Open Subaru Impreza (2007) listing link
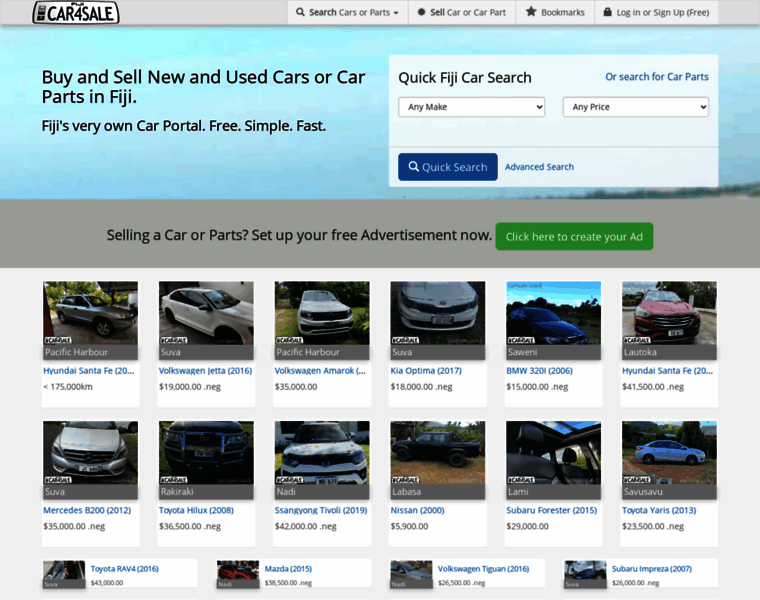The width and height of the screenshot is (760, 600). [652, 569]
